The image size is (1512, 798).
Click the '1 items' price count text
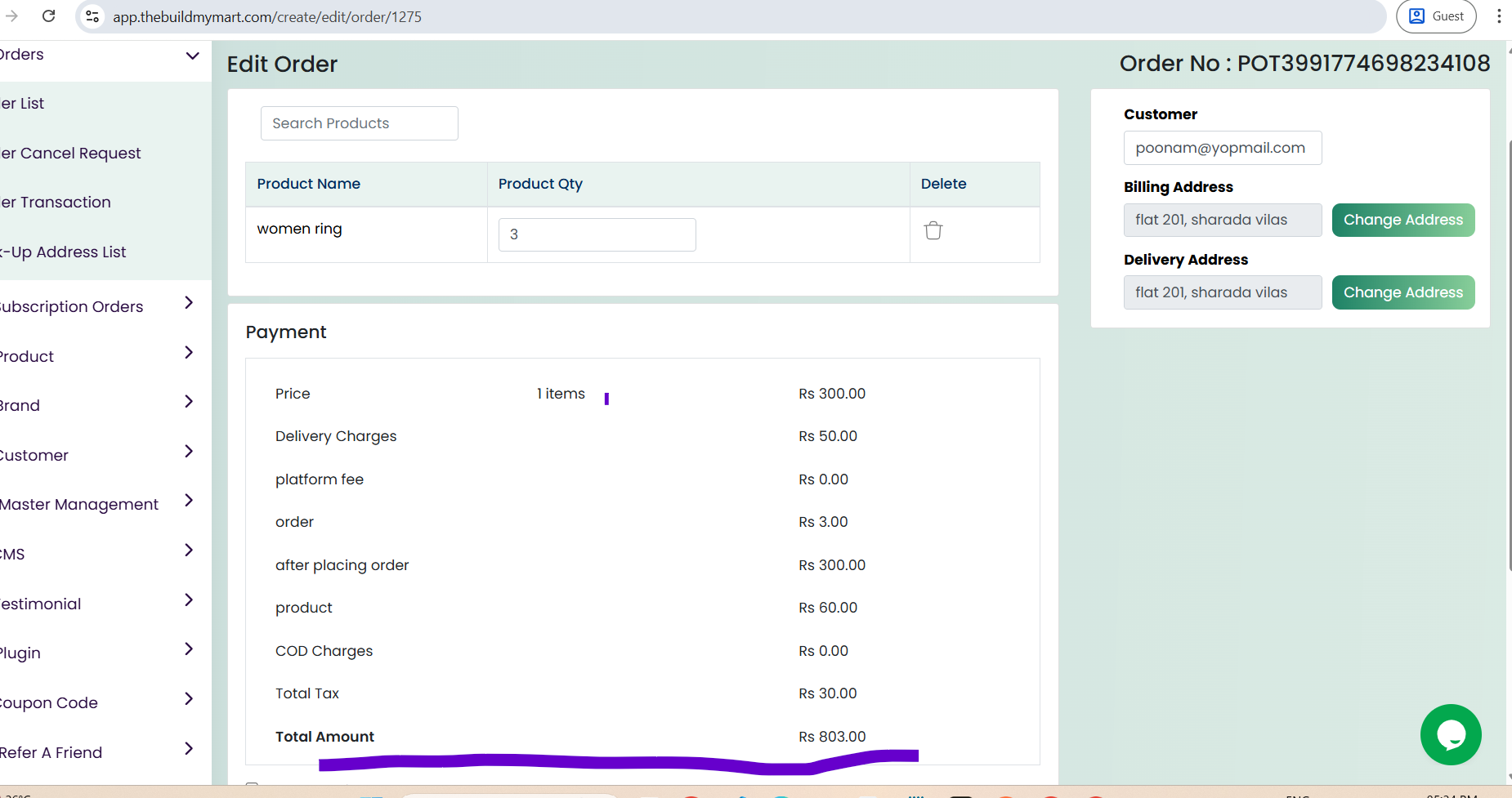561,394
